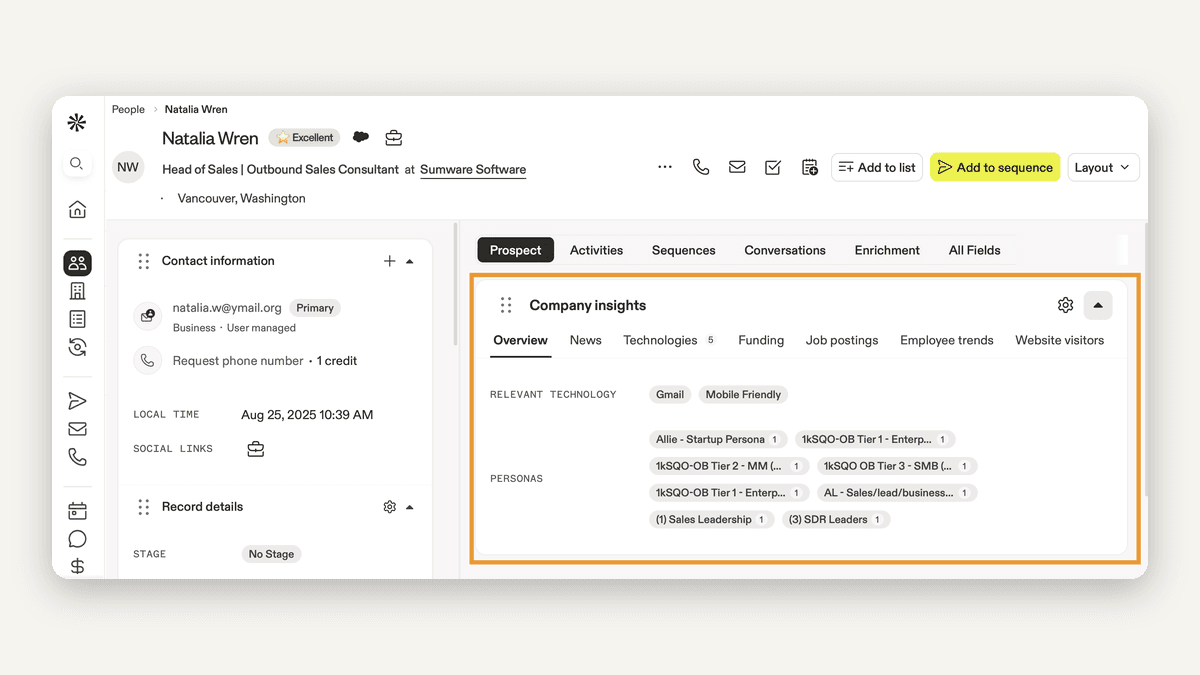
Task: Create a task via header checkbox icon
Action: [x=773, y=167]
